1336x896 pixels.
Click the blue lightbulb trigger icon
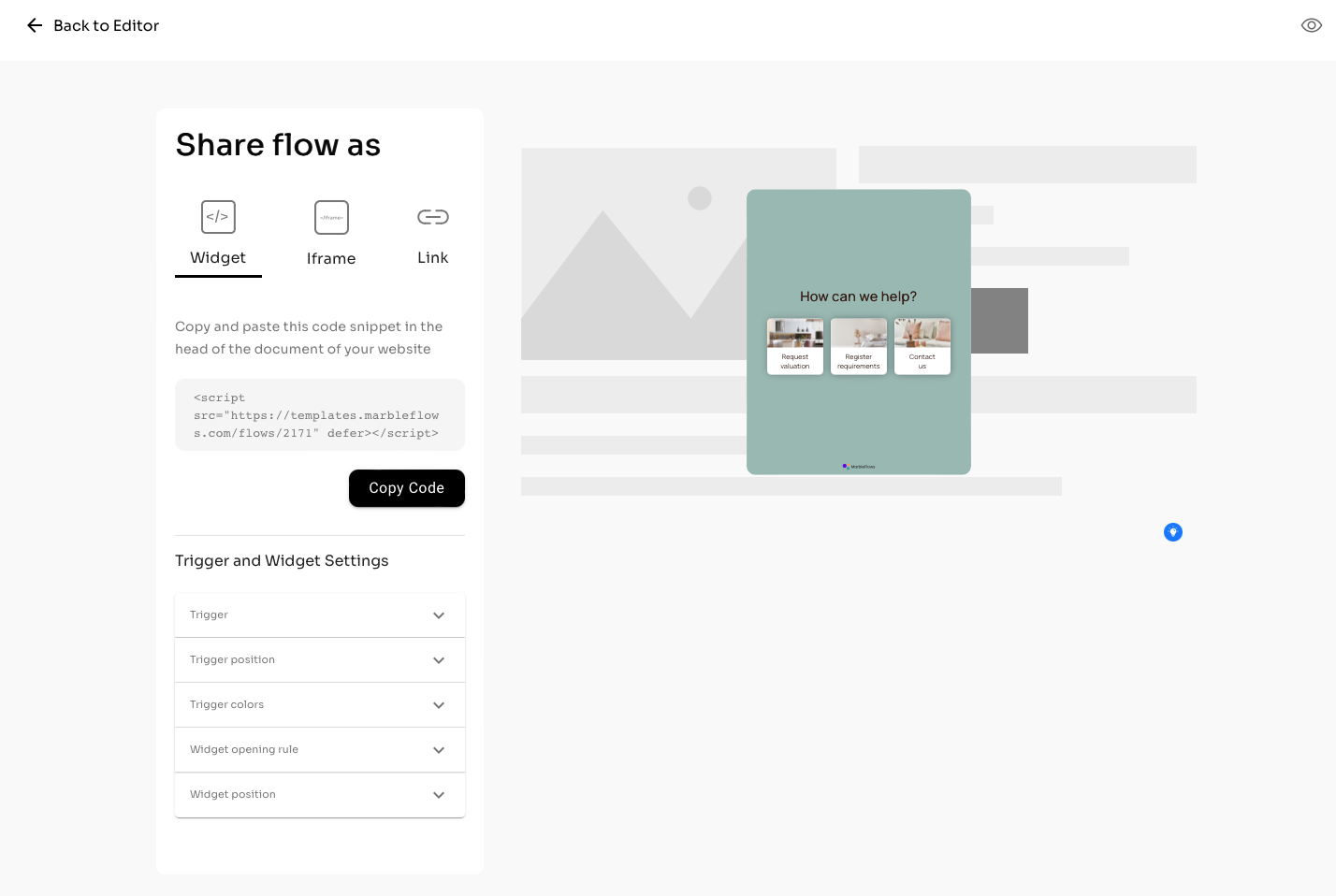pyautogui.click(x=1173, y=532)
